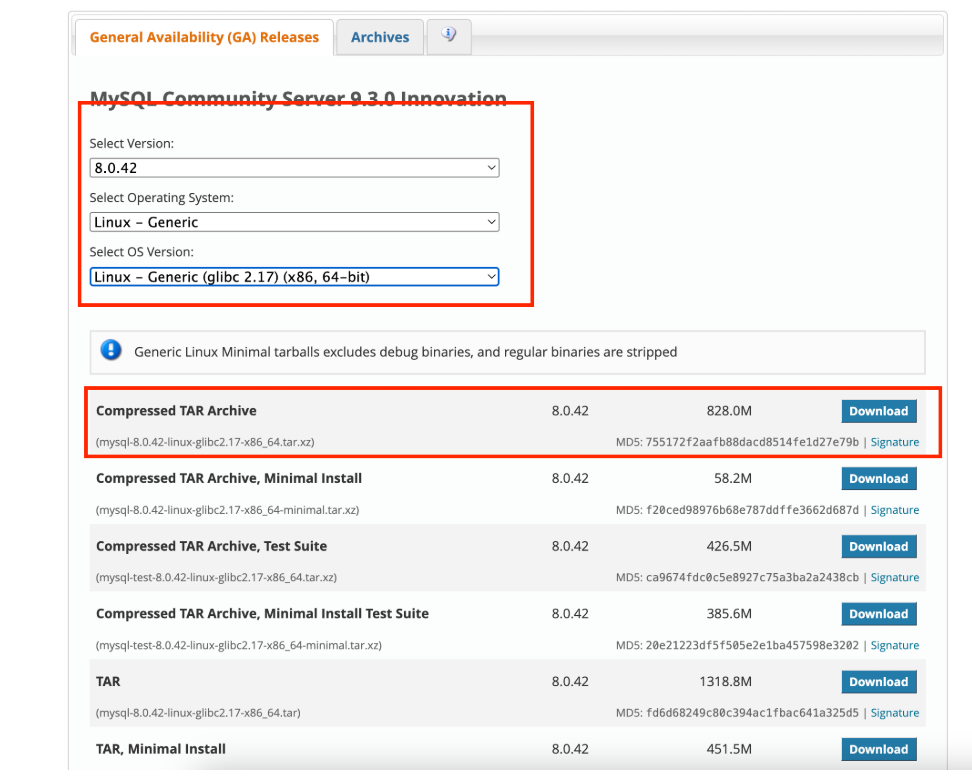Screen dimensions: 972x780
Task: Open Signature link for Compressed TAR Archive
Action: click(x=894, y=442)
